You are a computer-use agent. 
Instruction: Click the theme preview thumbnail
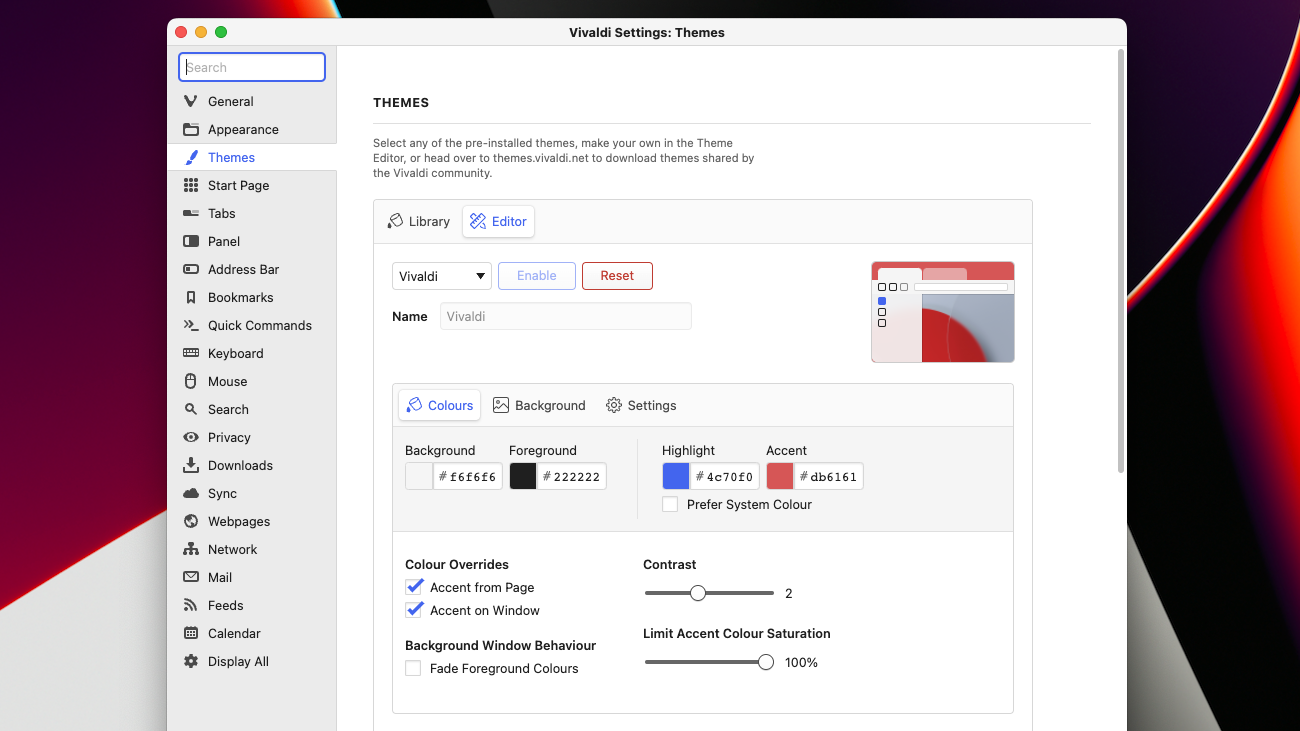(x=943, y=312)
